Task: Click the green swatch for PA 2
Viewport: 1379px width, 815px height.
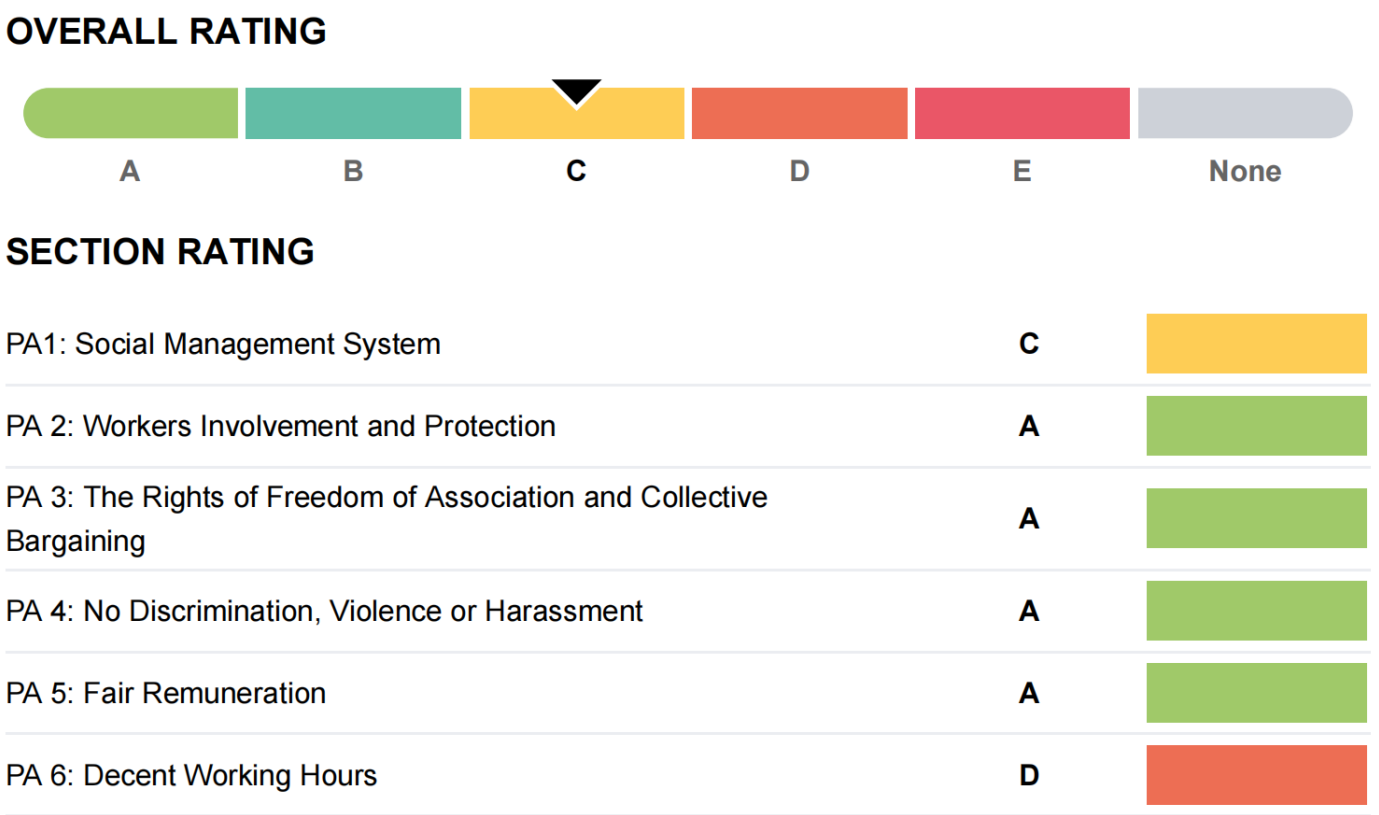Action: click(1256, 426)
